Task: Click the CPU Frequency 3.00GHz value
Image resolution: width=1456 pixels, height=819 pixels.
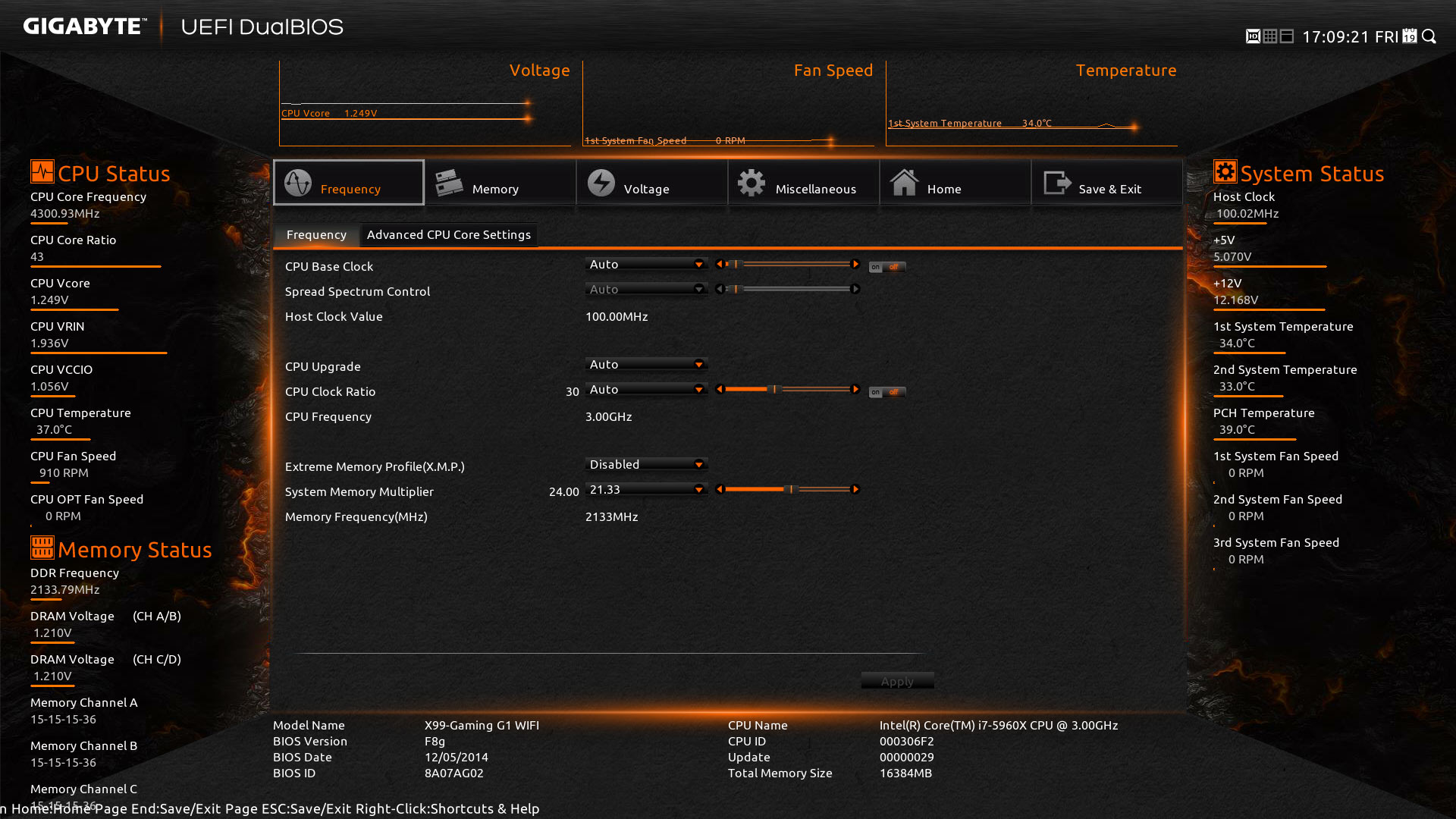Action: pos(608,416)
